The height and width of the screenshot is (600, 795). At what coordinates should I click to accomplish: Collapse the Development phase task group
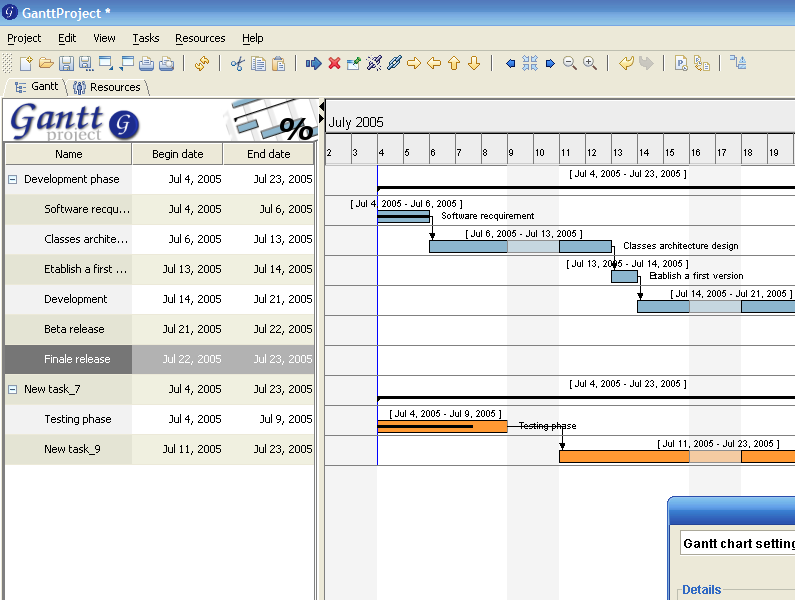[x=13, y=180]
